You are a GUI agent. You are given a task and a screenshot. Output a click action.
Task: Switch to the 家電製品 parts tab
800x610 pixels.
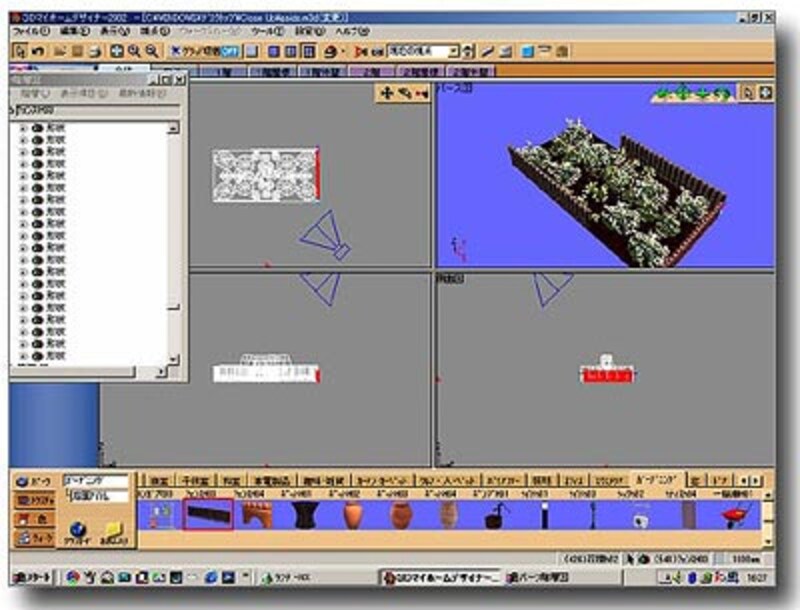point(272,480)
